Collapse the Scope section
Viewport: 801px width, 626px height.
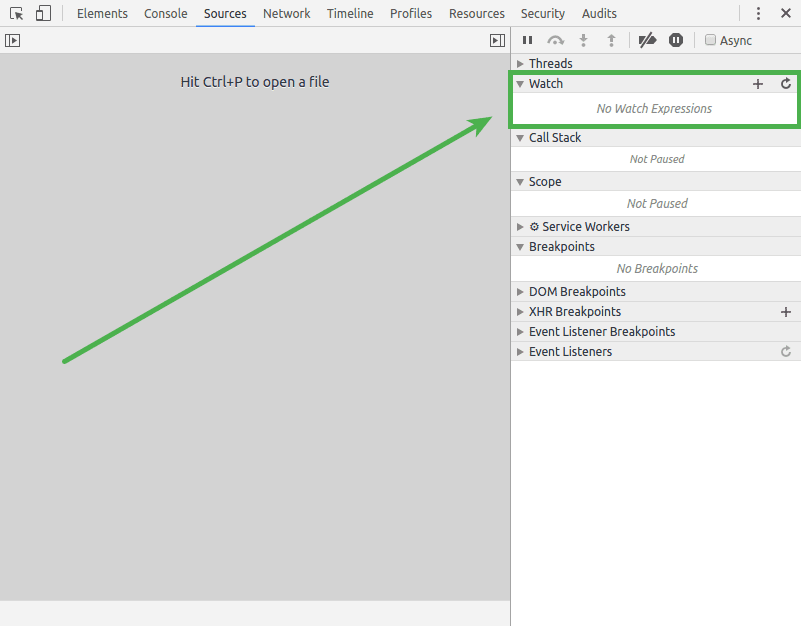(520, 181)
